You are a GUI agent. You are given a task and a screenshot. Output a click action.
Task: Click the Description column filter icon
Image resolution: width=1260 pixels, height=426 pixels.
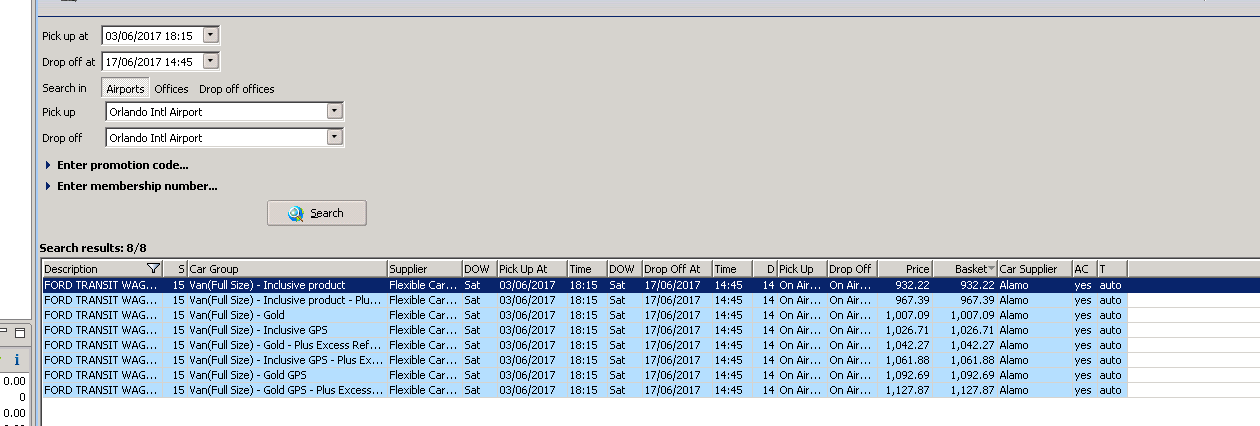click(x=153, y=269)
